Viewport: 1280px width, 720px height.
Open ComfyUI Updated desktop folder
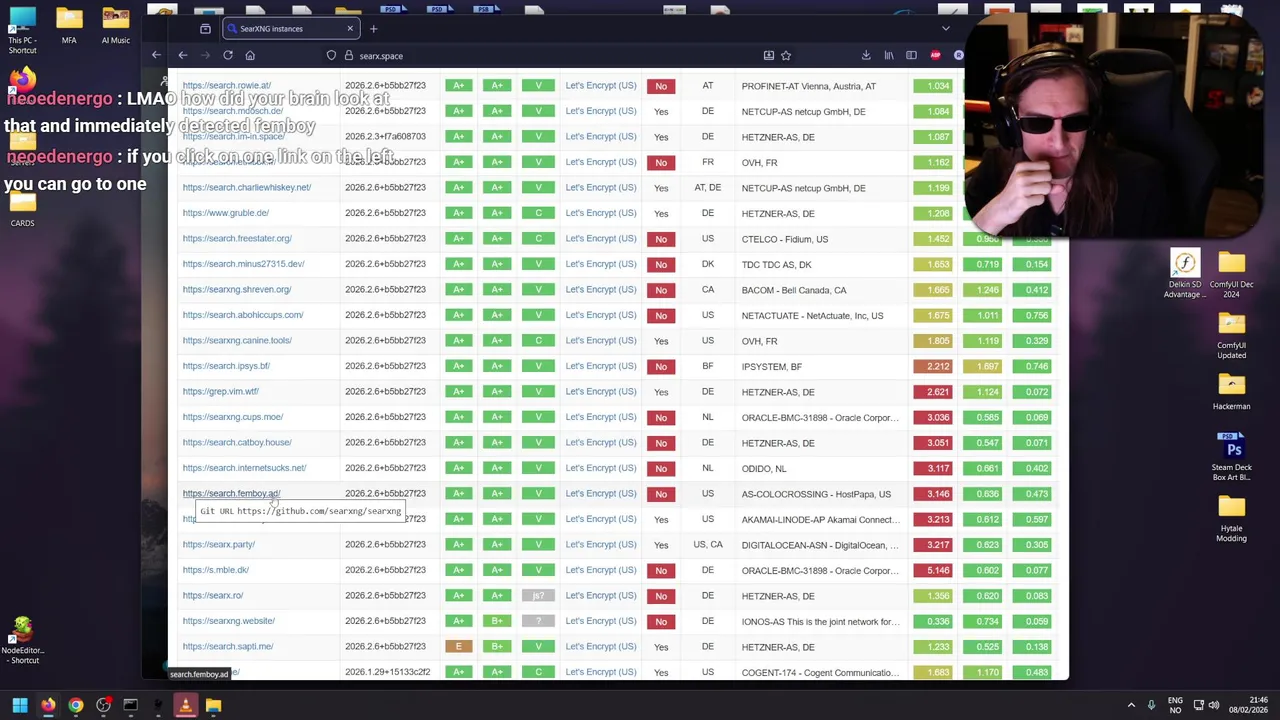[1231, 336]
